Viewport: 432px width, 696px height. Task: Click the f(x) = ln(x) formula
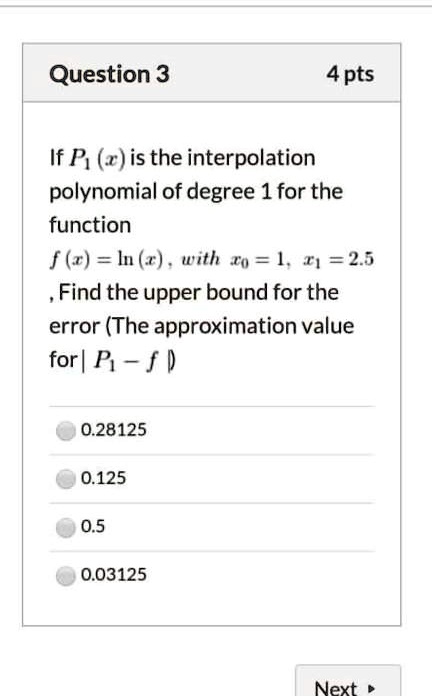113,259
